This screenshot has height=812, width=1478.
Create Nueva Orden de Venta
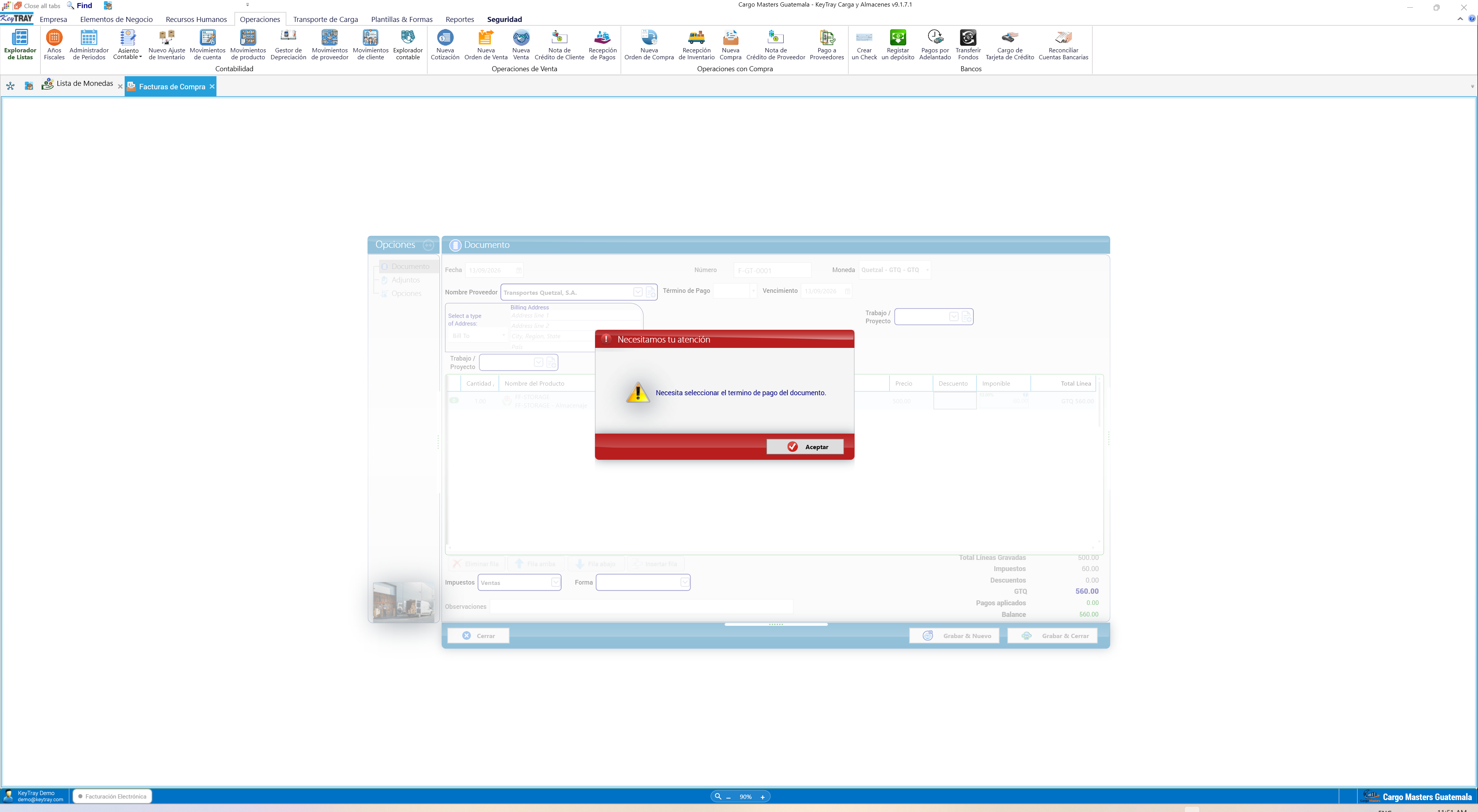[x=485, y=45]
